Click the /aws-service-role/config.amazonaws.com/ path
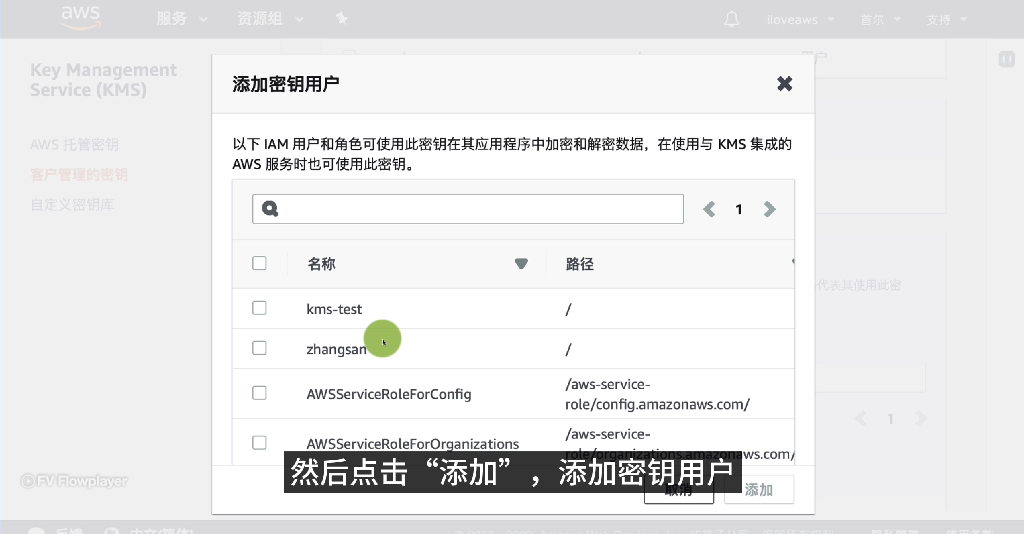The height and width of the screenshot is (534, 1024). click(657, 394)
